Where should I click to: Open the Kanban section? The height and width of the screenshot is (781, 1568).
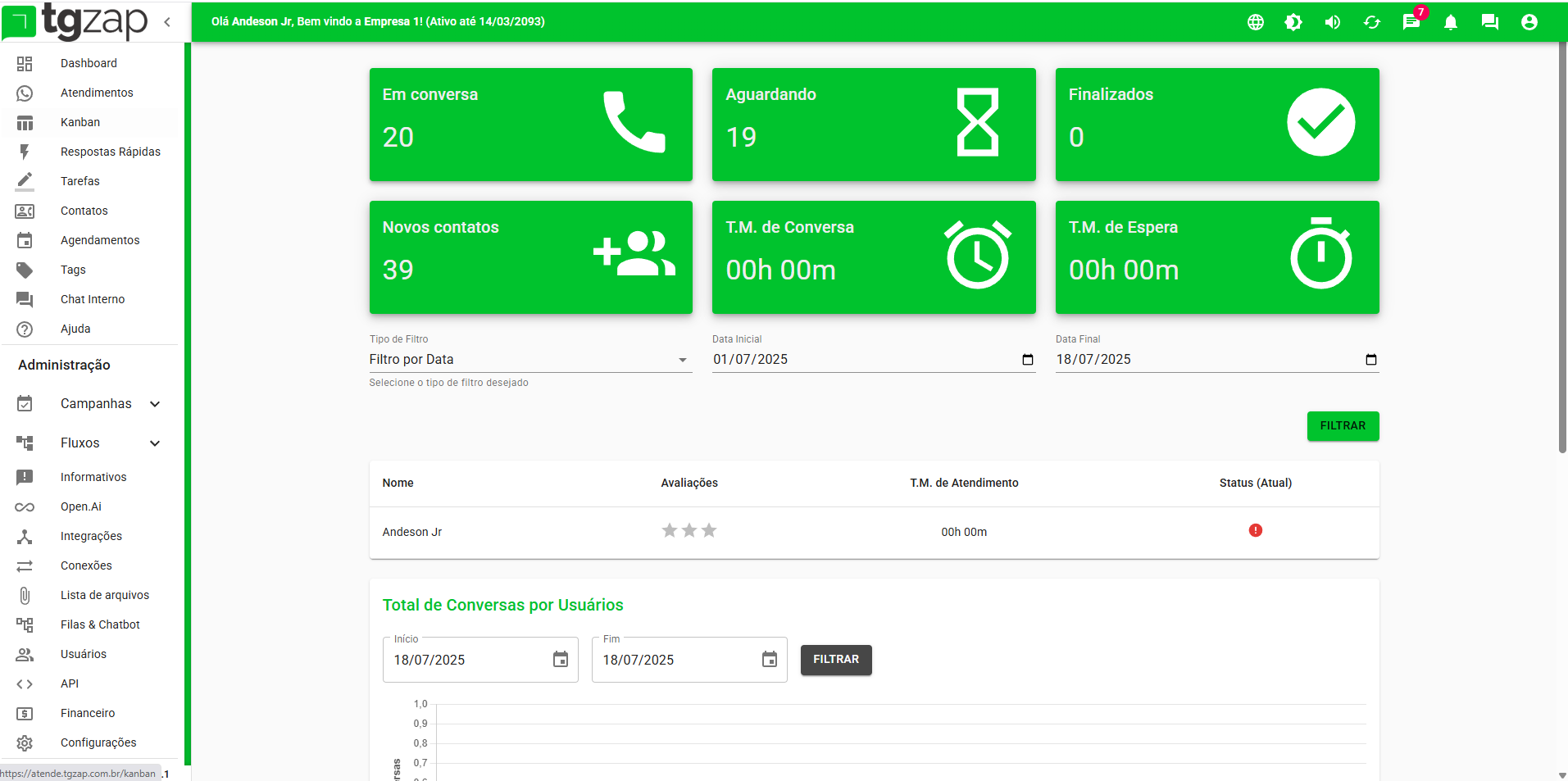point(80,122)
